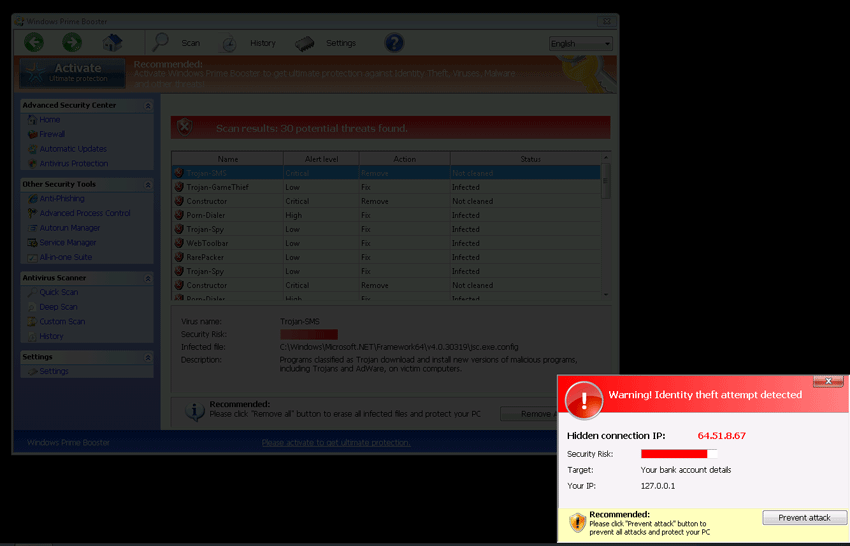850x546 pixels.
Task: Click the blue help question mark icon
Action: click(394, 42)
